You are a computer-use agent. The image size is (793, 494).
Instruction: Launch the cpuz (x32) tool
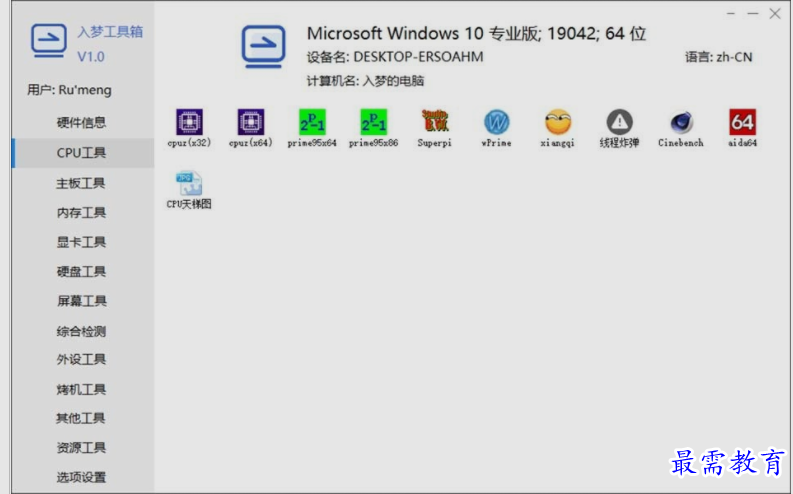tap(189, 127)
